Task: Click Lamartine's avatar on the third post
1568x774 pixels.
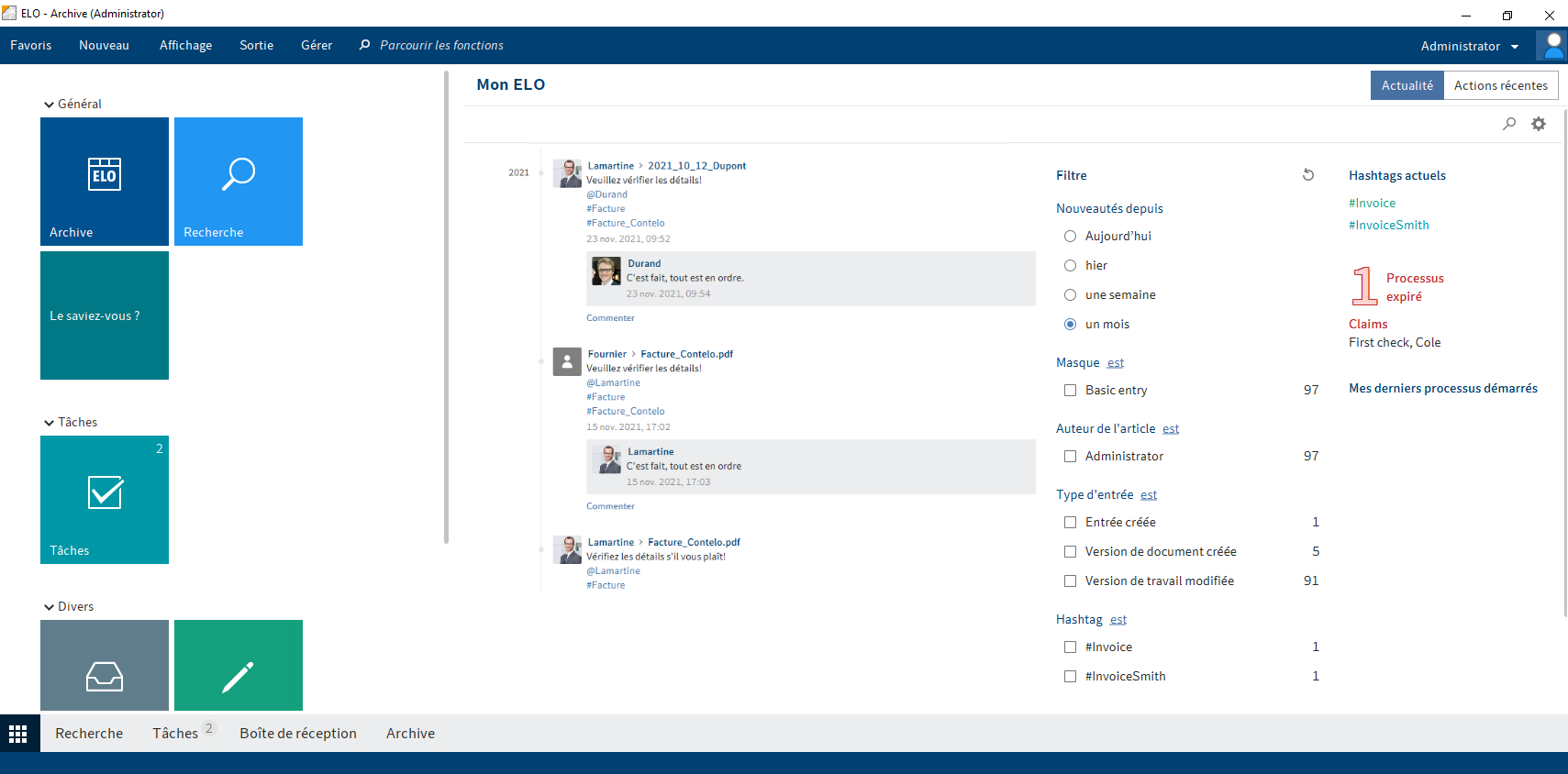Action: point(568,549)
